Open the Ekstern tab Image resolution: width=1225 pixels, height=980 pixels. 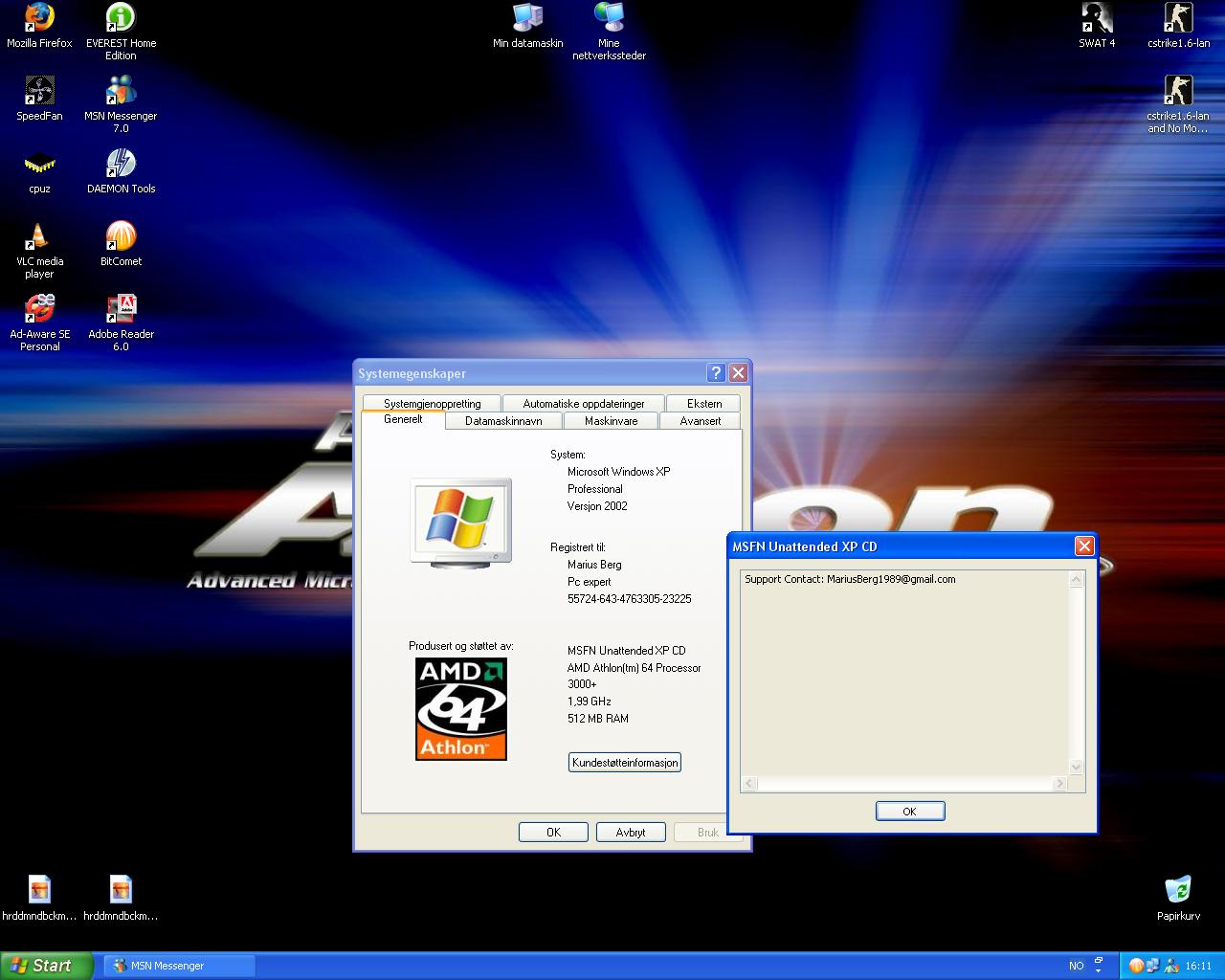coord(703,404)
